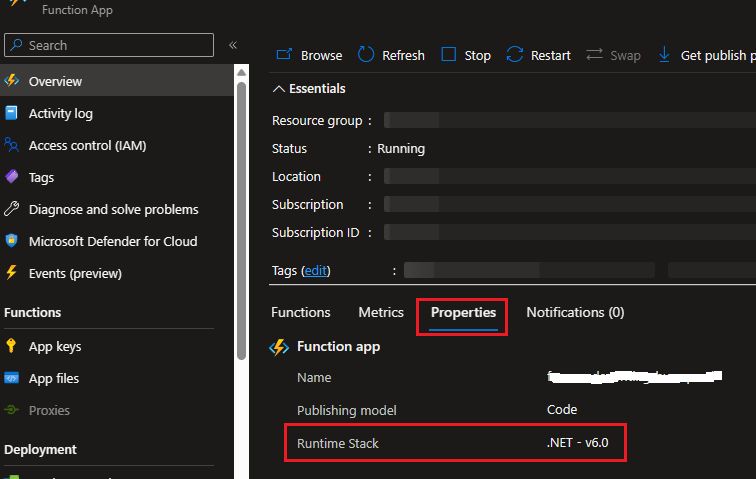Click the Restart toolbar button
The height and width of the screenshot is (479, 756).
click(x=539, y=55)
